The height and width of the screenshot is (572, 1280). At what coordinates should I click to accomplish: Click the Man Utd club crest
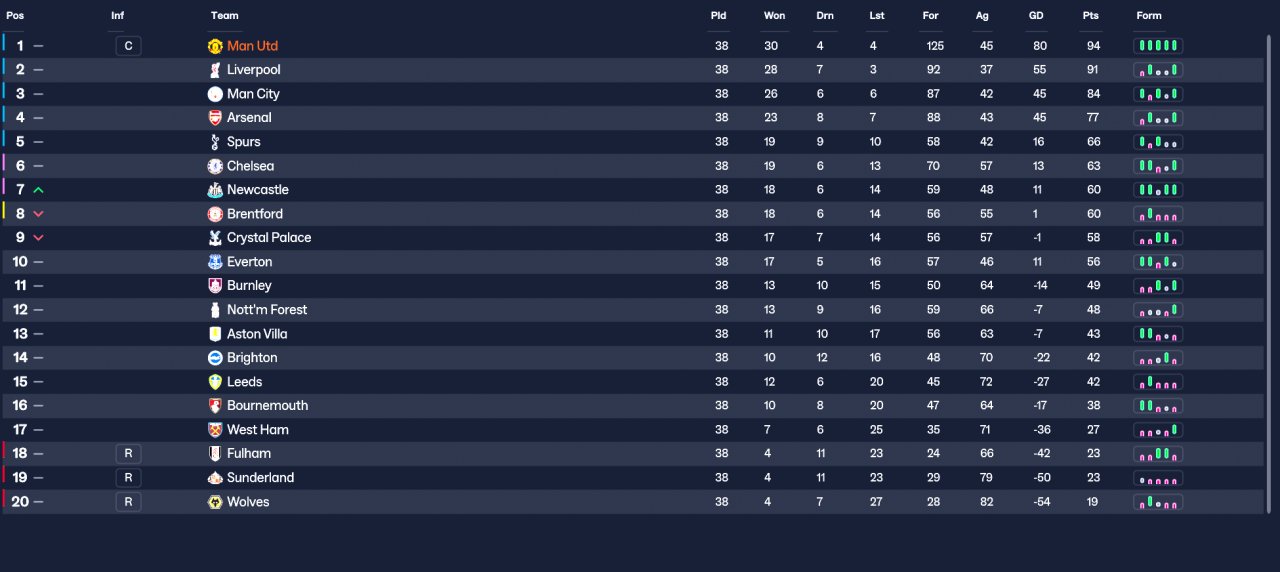coord(215,46)
